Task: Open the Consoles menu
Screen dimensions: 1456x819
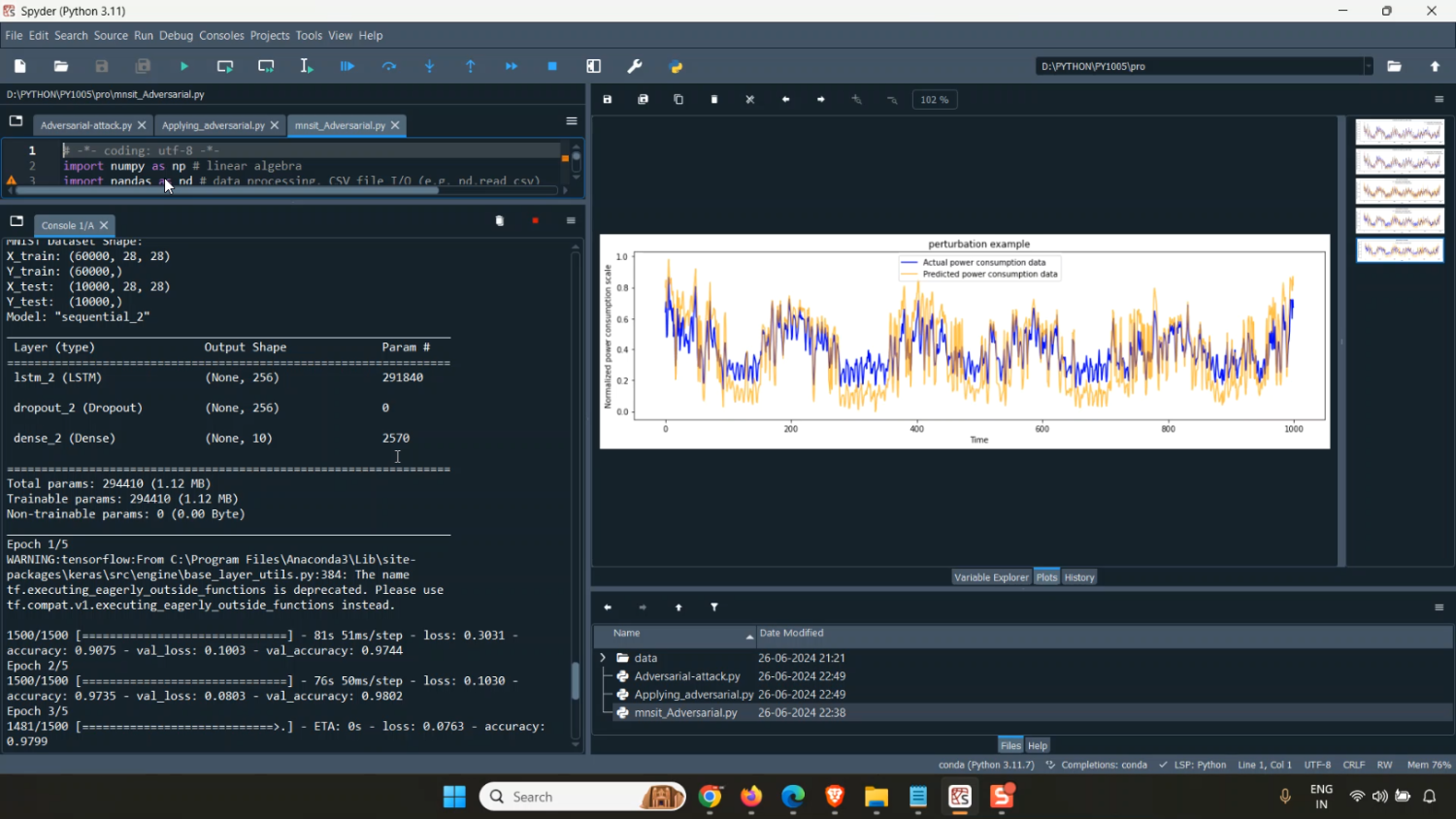Action: pos(221,36)
